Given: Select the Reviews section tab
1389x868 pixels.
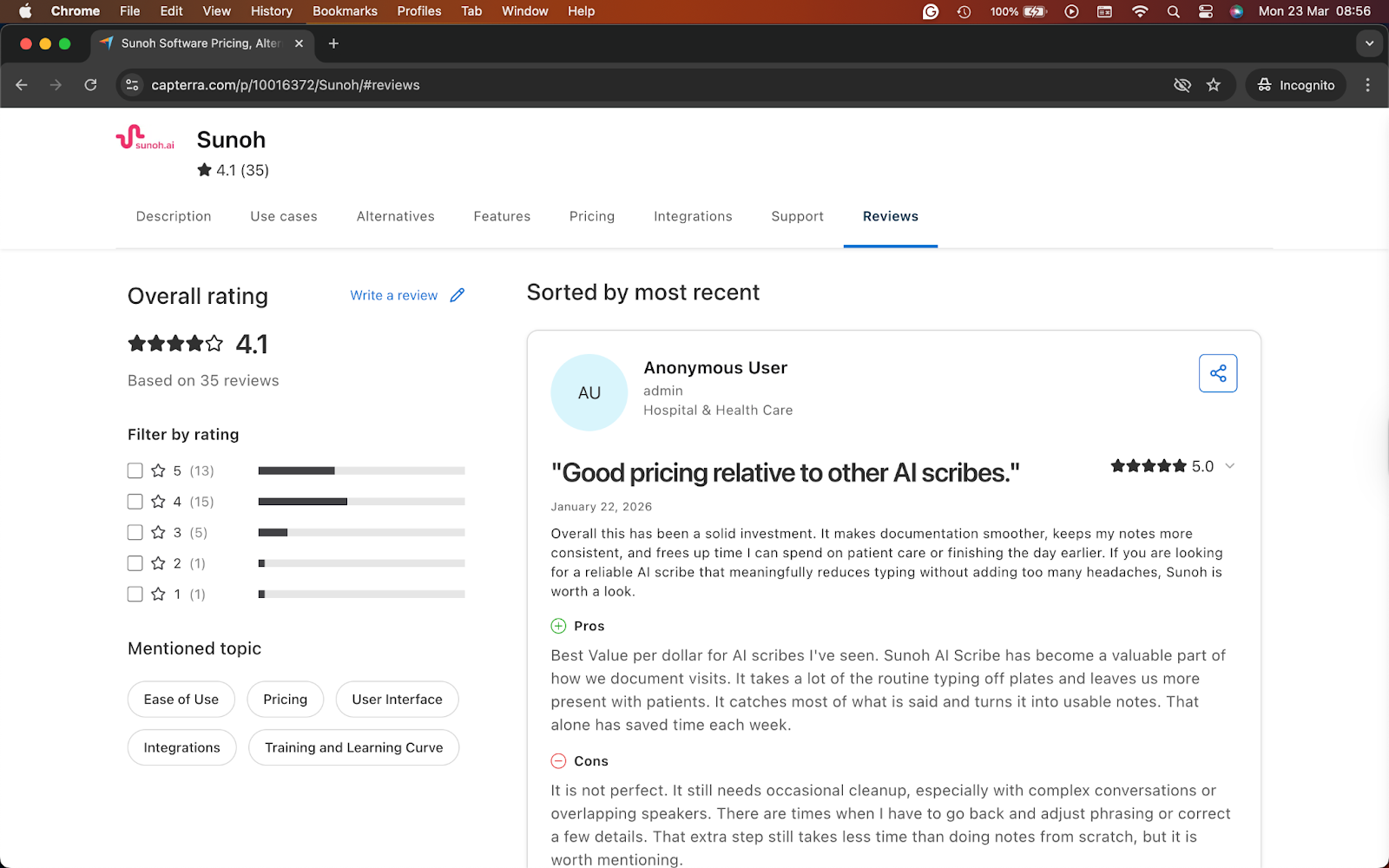Looking at the screenshot, I should [891, 216].
